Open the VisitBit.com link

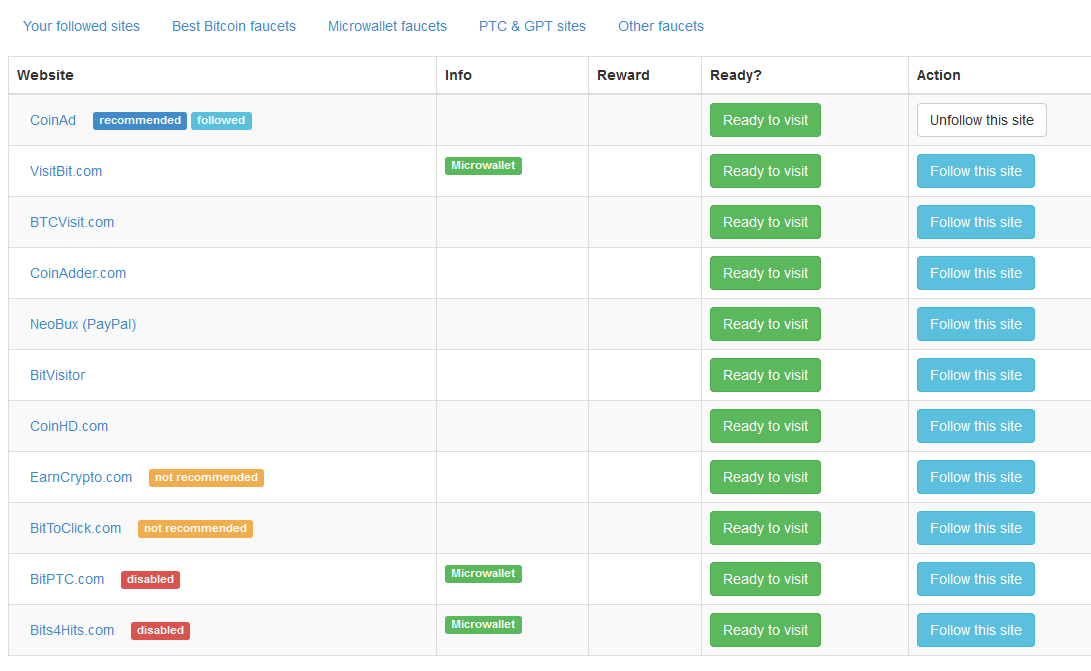[x=66, y=171]
